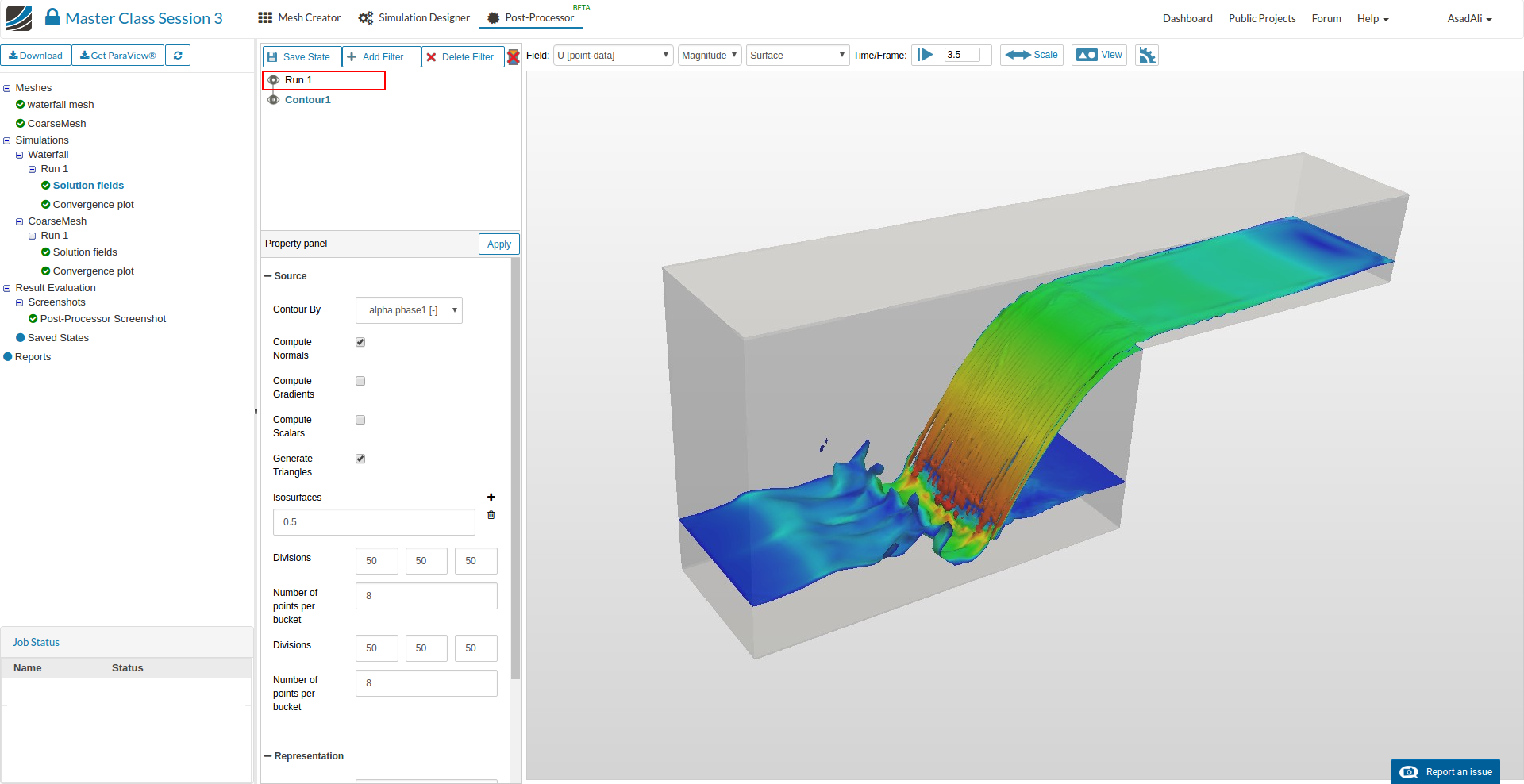Click the SimScale logo in the top left
This screenshot has height=784, width=1524.
pos(19,17)
